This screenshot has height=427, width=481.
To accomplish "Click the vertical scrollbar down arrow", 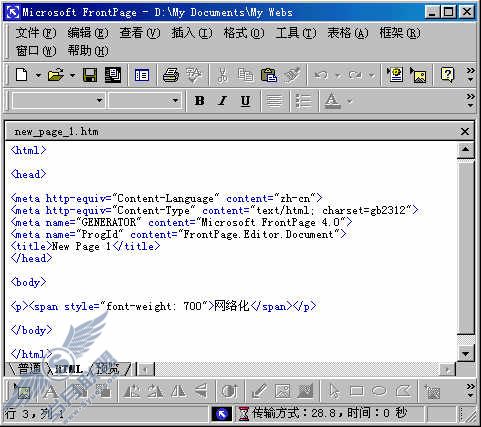I will click(465, 354).
